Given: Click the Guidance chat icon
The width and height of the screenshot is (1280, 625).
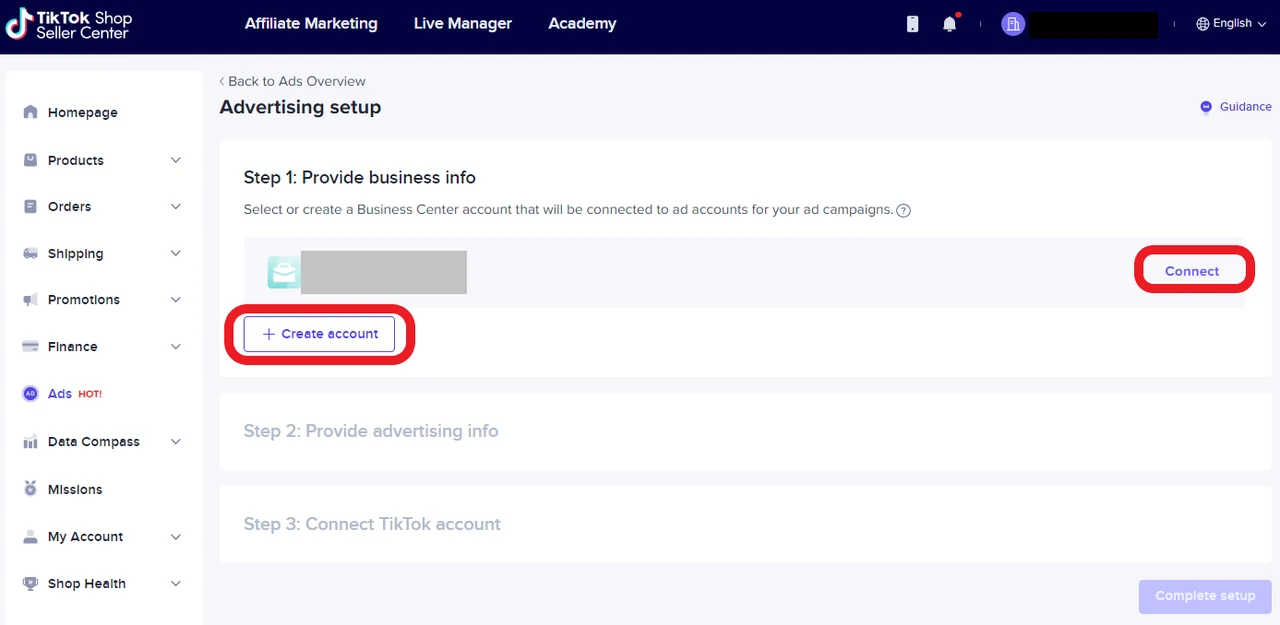Looking at the screenshot, I should click(x=1206, y=107).
